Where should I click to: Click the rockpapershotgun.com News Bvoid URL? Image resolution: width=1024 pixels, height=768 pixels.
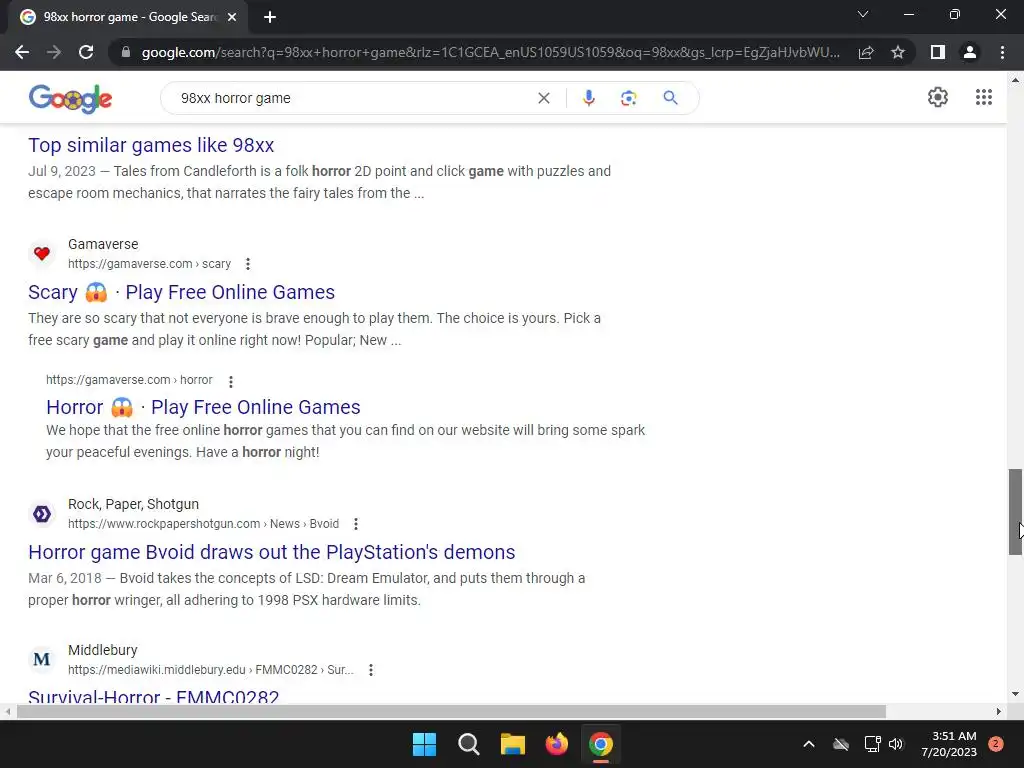203,524
